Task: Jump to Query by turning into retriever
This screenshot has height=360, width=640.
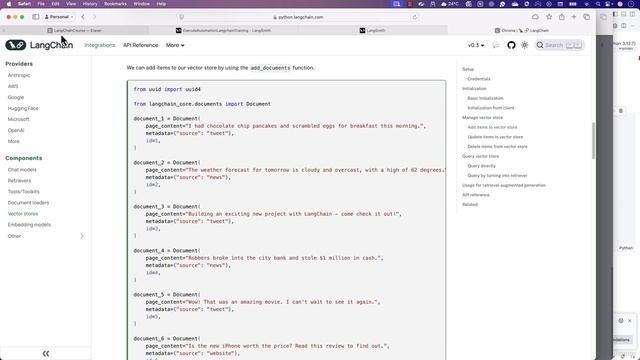Action: [x=497, y=176]
